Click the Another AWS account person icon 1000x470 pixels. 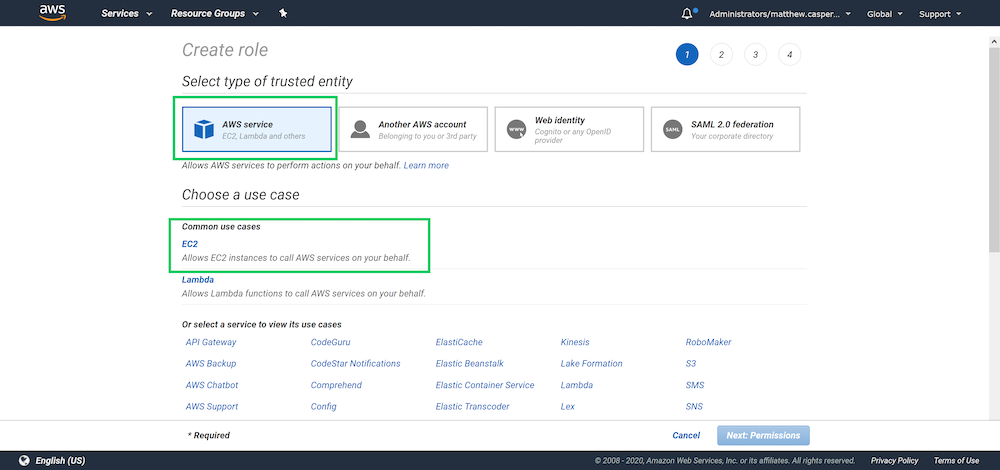(360, 130)
